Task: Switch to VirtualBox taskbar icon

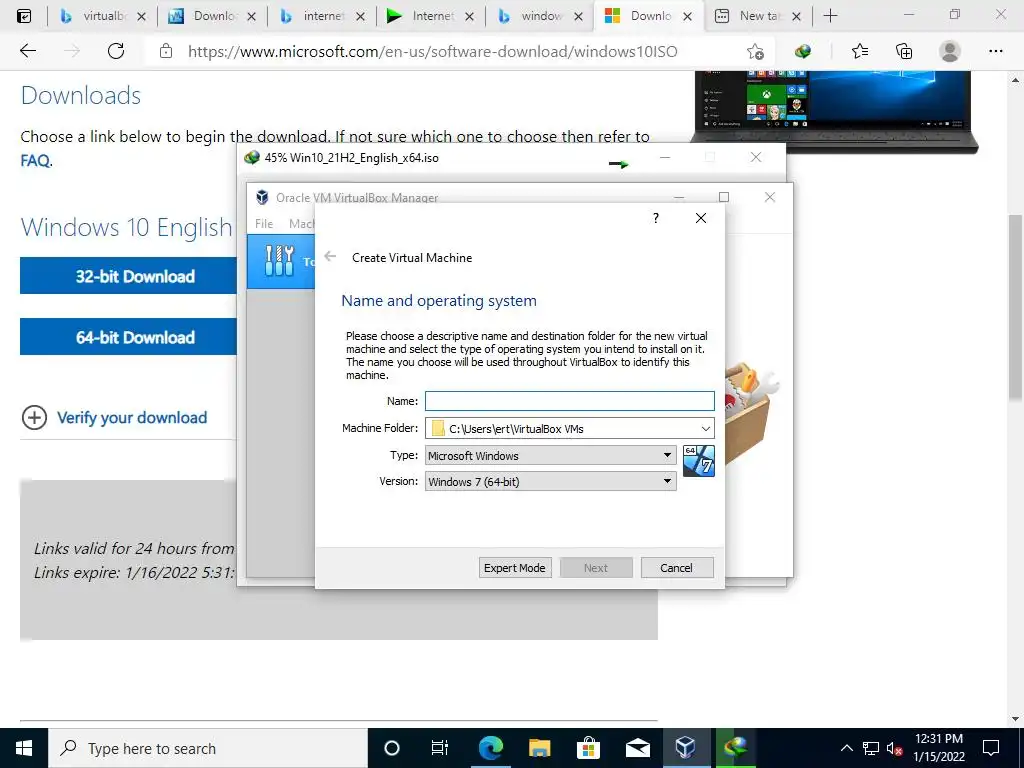Action: (686, 748)
